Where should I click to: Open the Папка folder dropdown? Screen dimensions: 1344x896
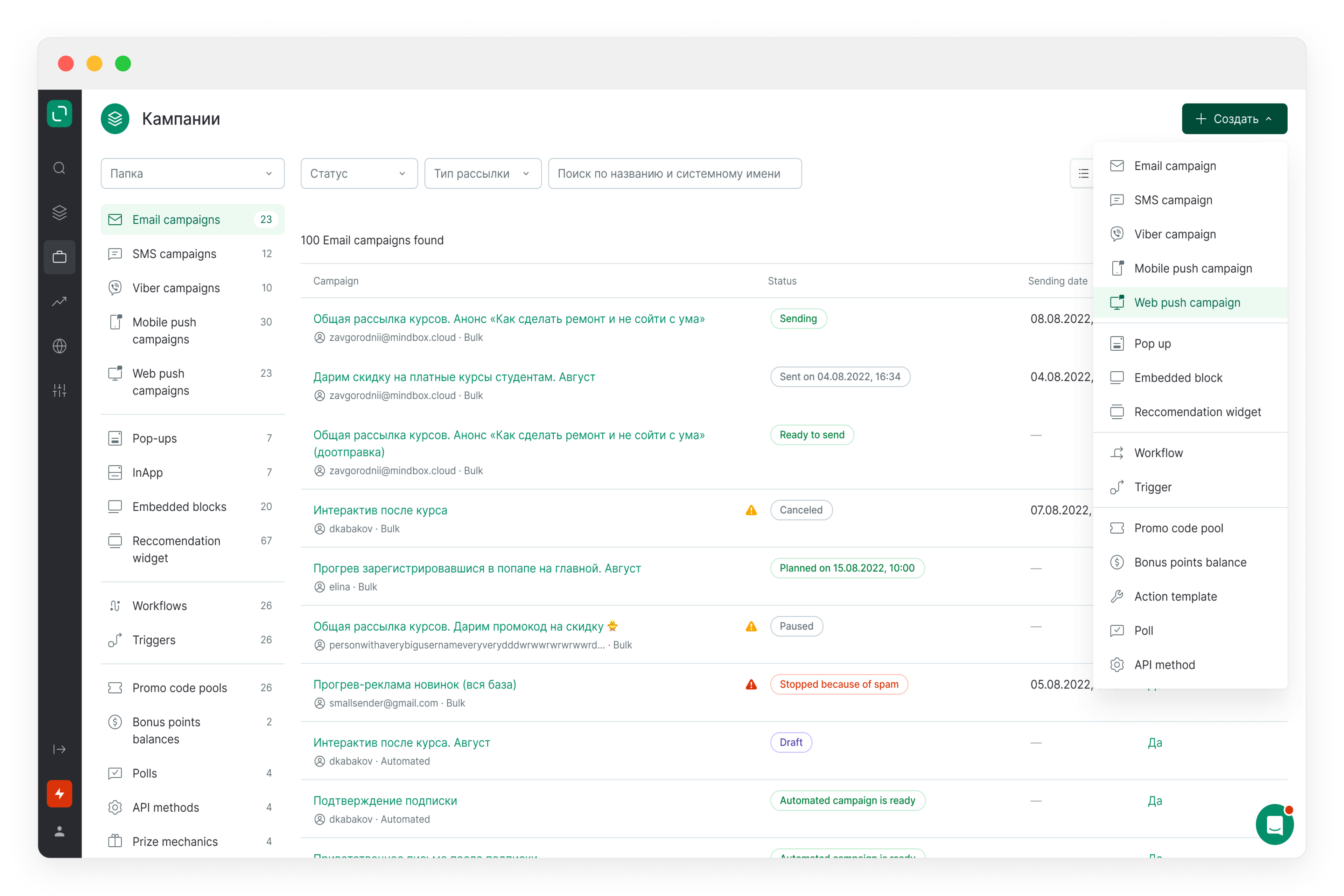pos(192,174)
